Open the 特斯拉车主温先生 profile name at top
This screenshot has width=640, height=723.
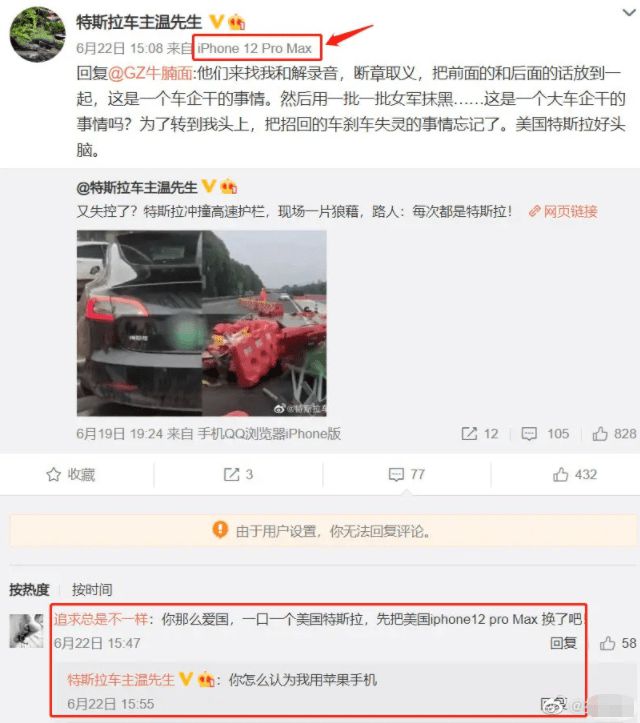[x=139, y=22]
